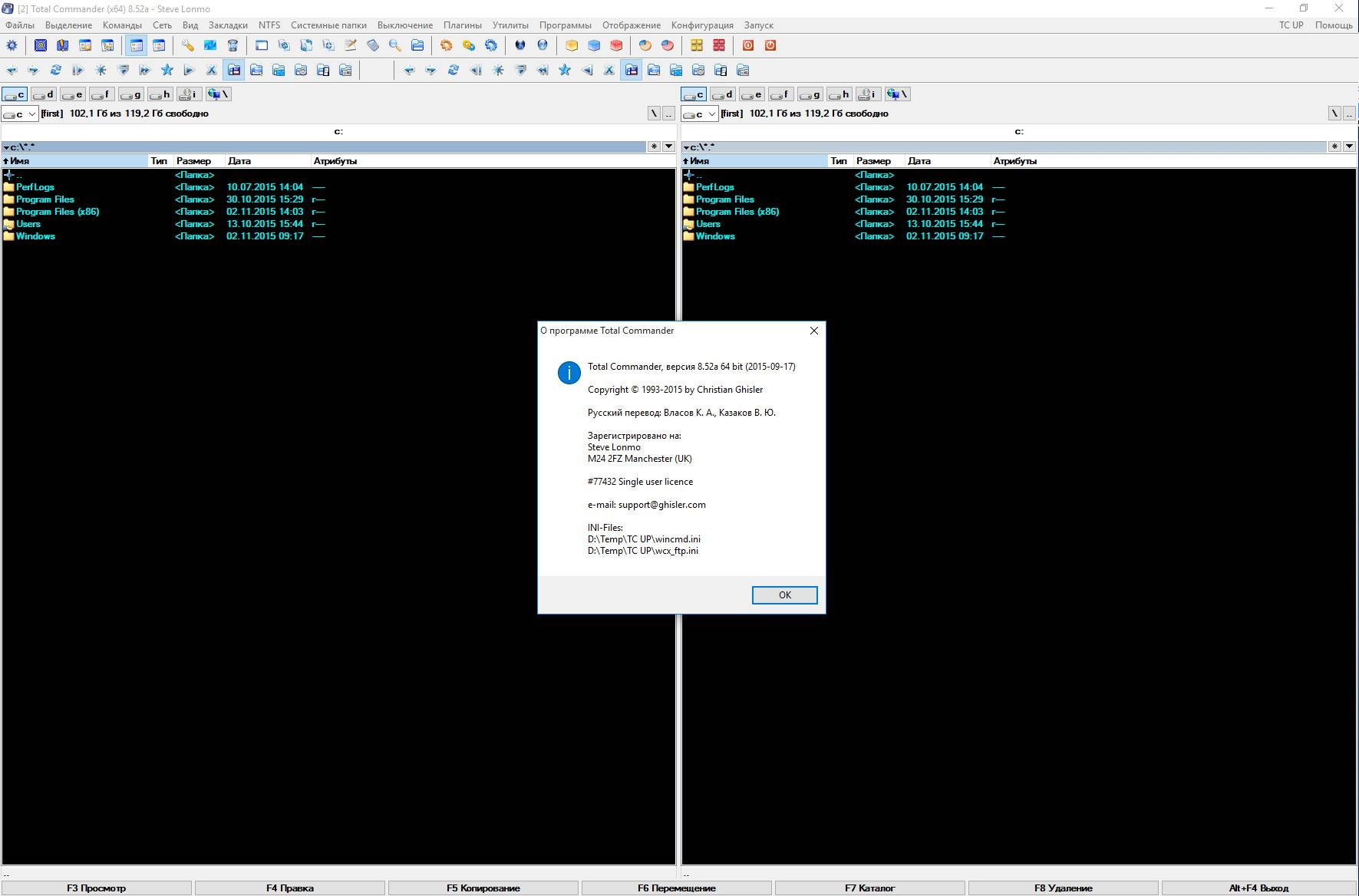Click the red grid tiles icon
This screenshot has height=896, width=1359.
(x=719, y=45)
